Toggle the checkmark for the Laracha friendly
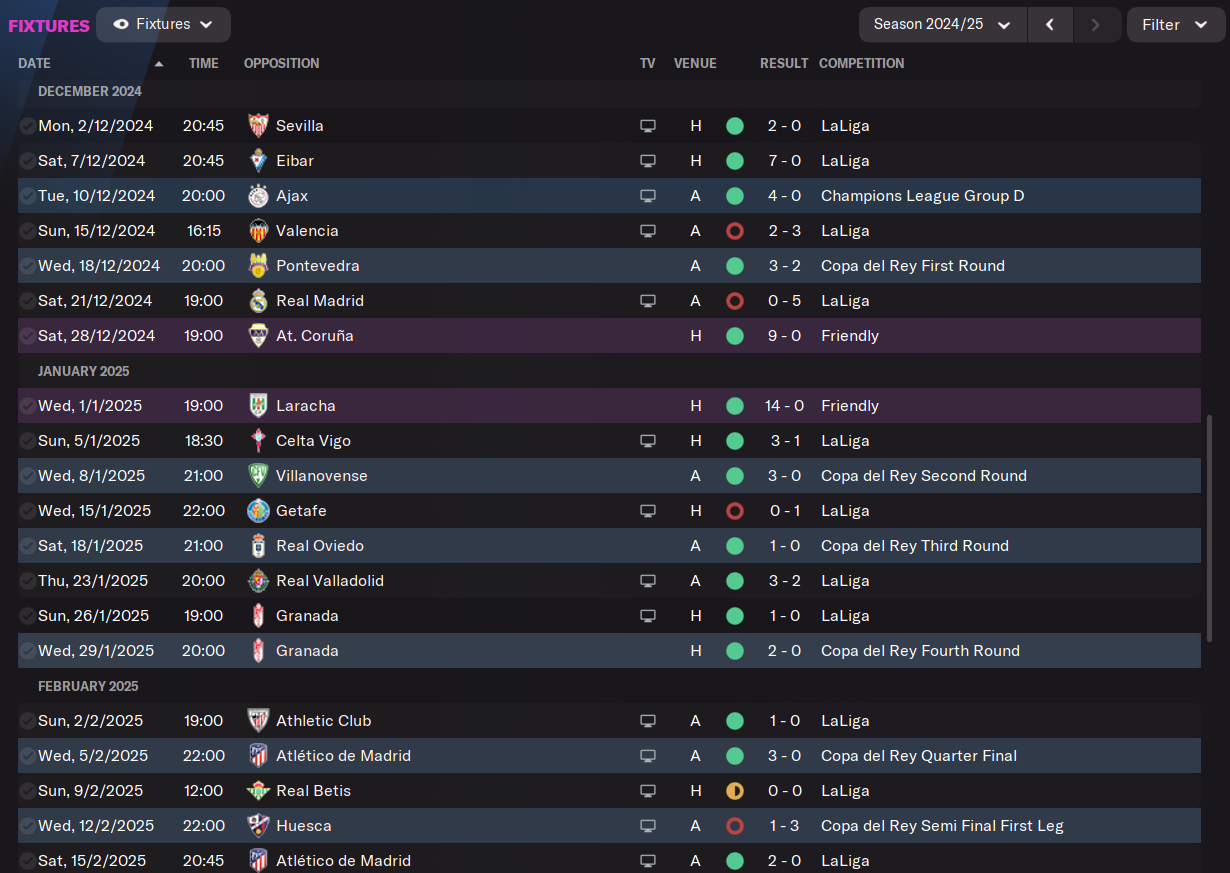Viewport: 1230px width, 873px height. pos(27,406)
